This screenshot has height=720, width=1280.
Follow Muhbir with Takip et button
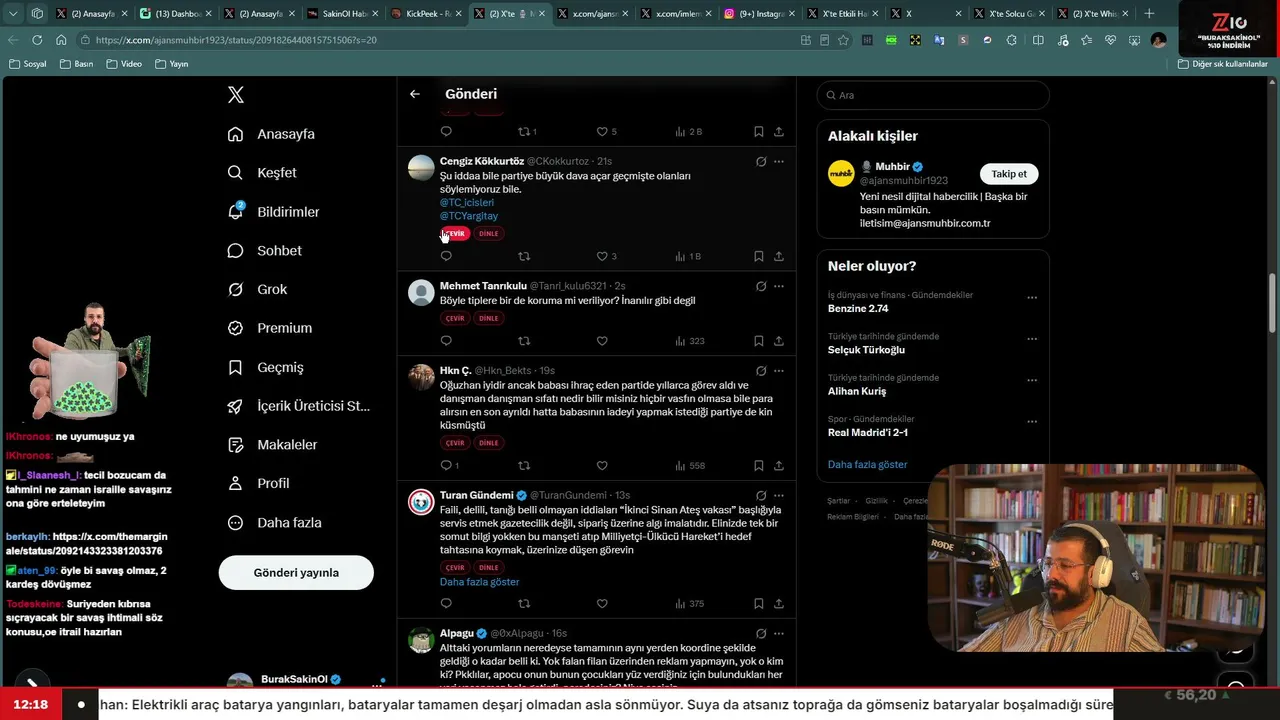(1009, 174)
